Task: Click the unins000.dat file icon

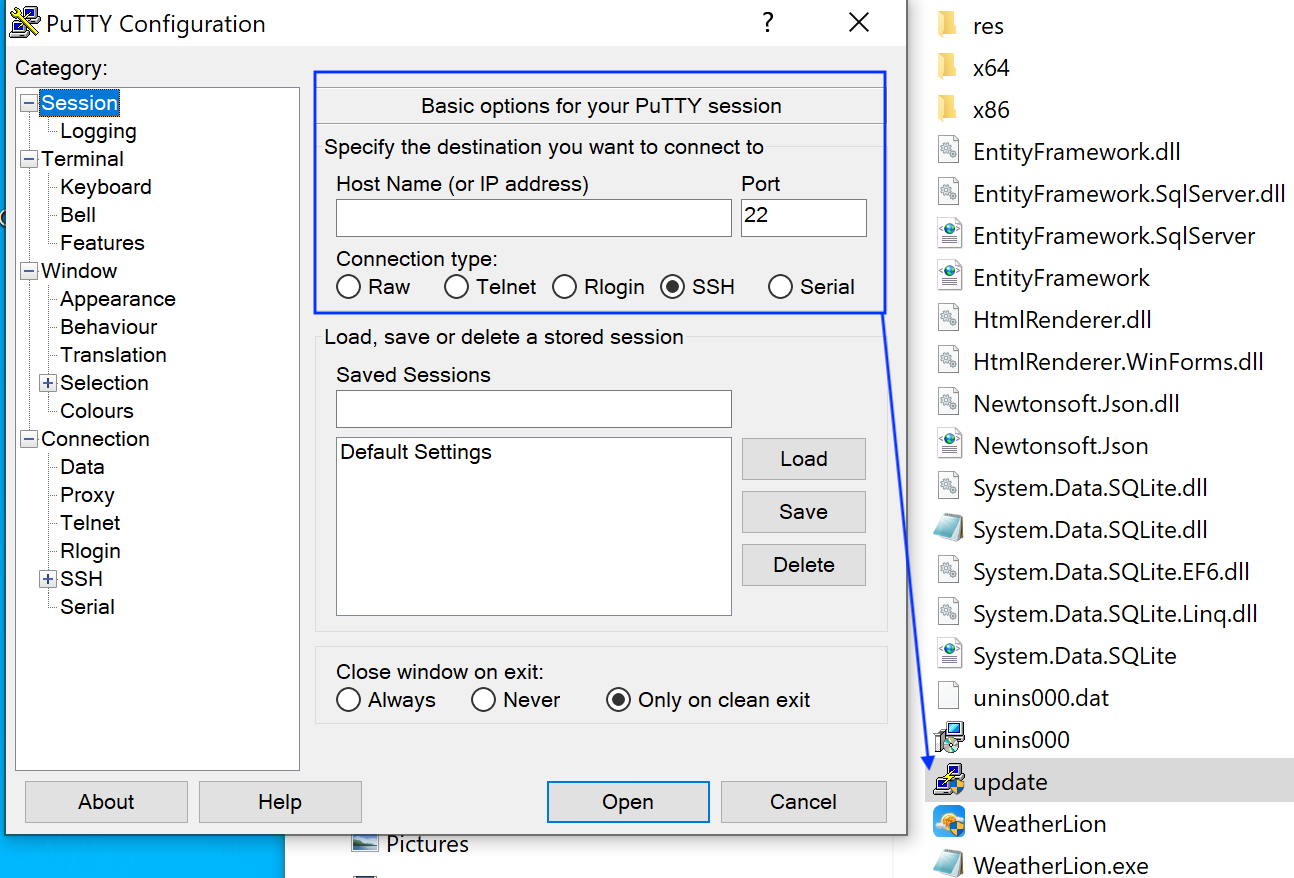Action: (x=948, y=697)
